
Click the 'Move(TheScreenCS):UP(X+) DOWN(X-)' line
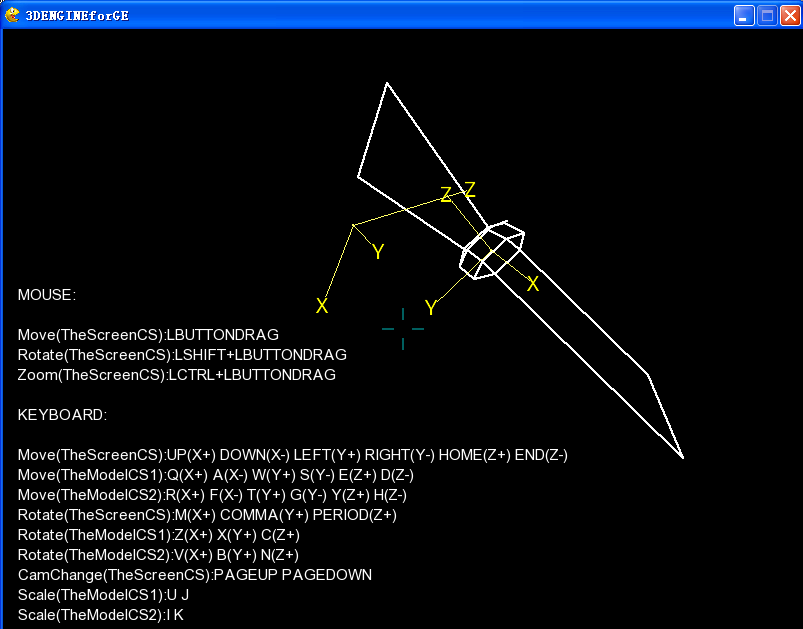click(293, 455)
